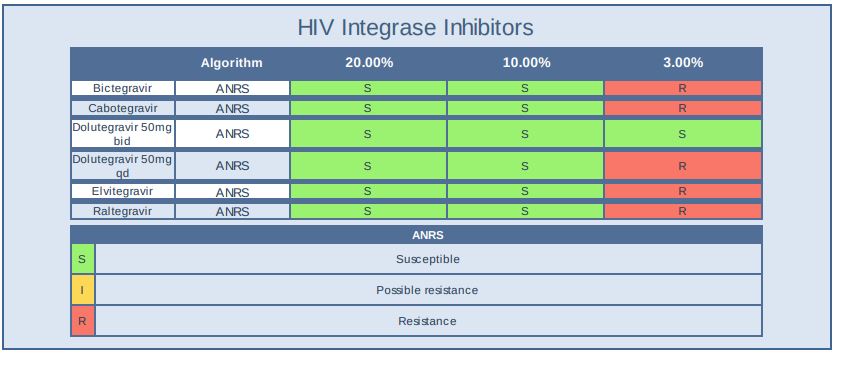
Task: Select the Bictegravir drug name cell
Action: tap(123, 88)
